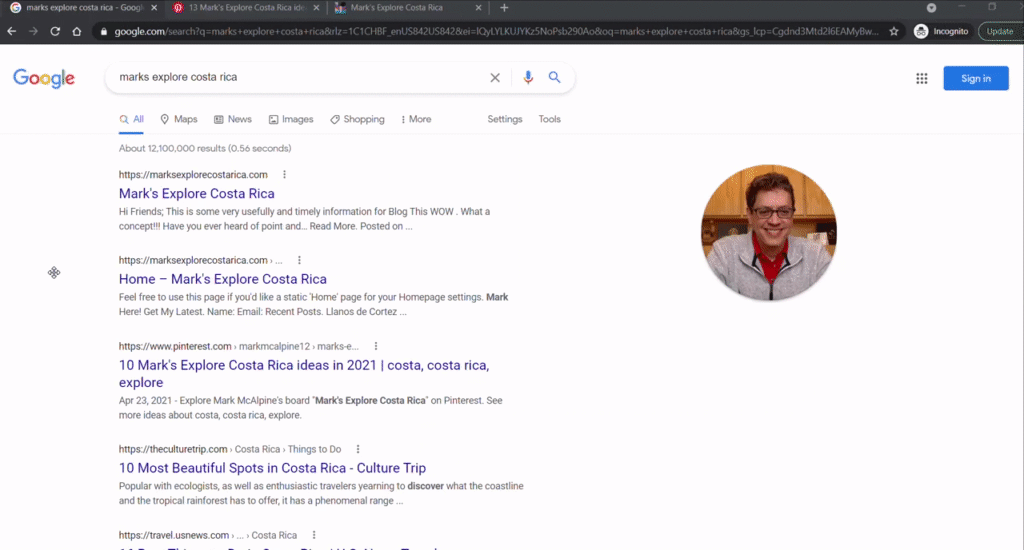Viewport: 1024px width, 550px height.
Task: Focus the Google search box
Action: [300, 77]
